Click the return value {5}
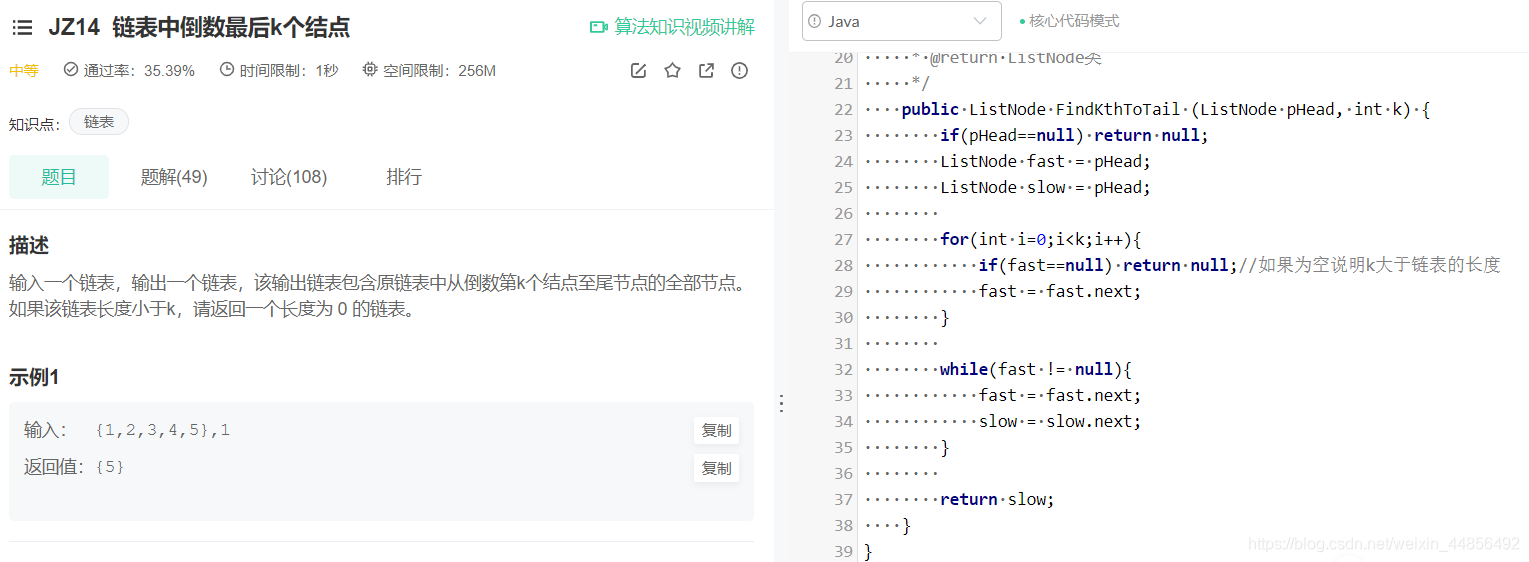Viewport: 1529px width, 562px height. (x=110, y=467)
